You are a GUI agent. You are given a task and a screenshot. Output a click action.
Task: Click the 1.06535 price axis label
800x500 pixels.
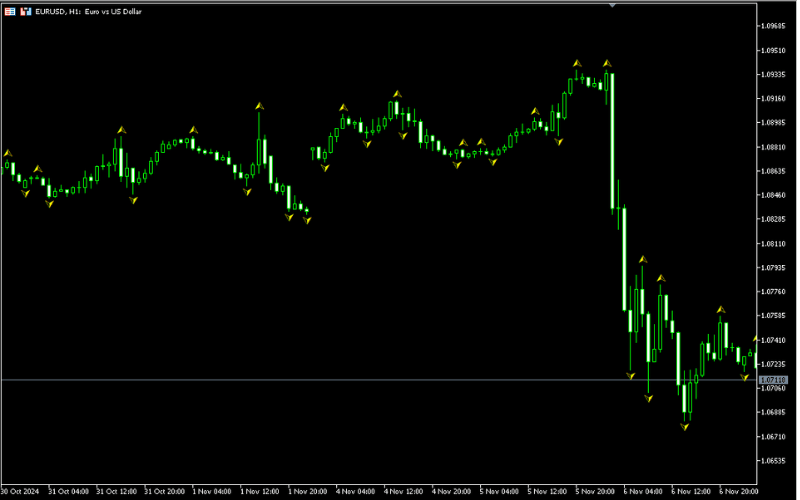pos(775,461)
